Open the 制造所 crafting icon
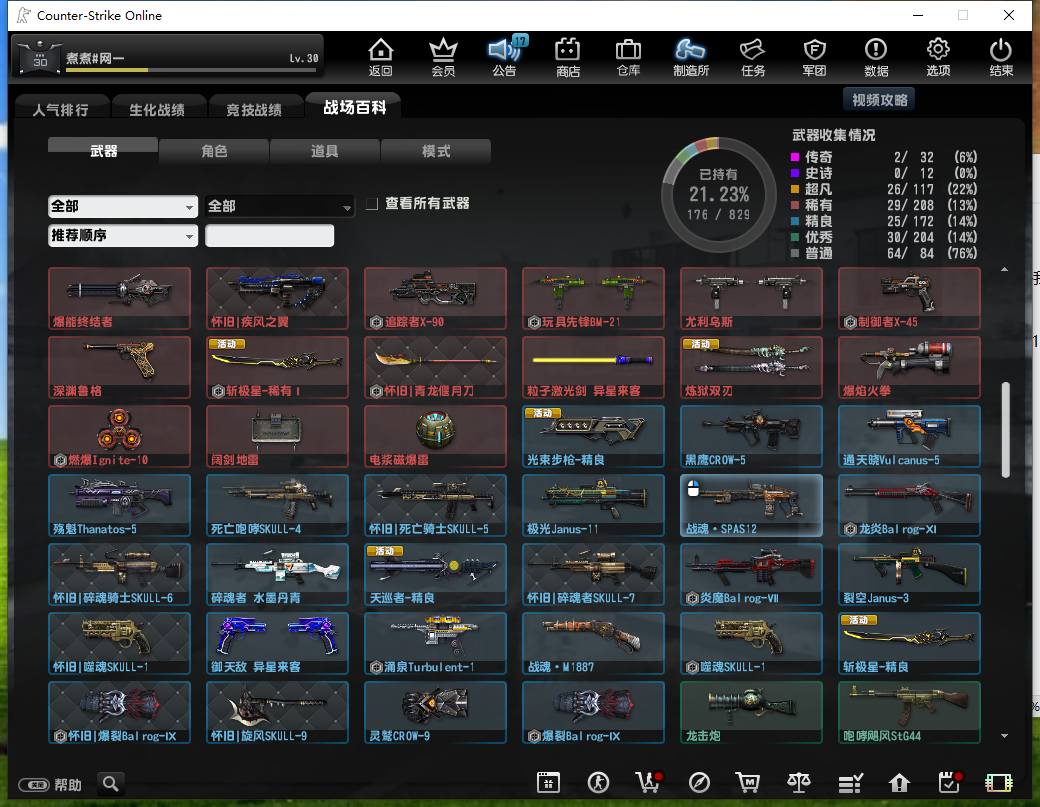Viewport: 1040px width, 807px height. point(690,57)
